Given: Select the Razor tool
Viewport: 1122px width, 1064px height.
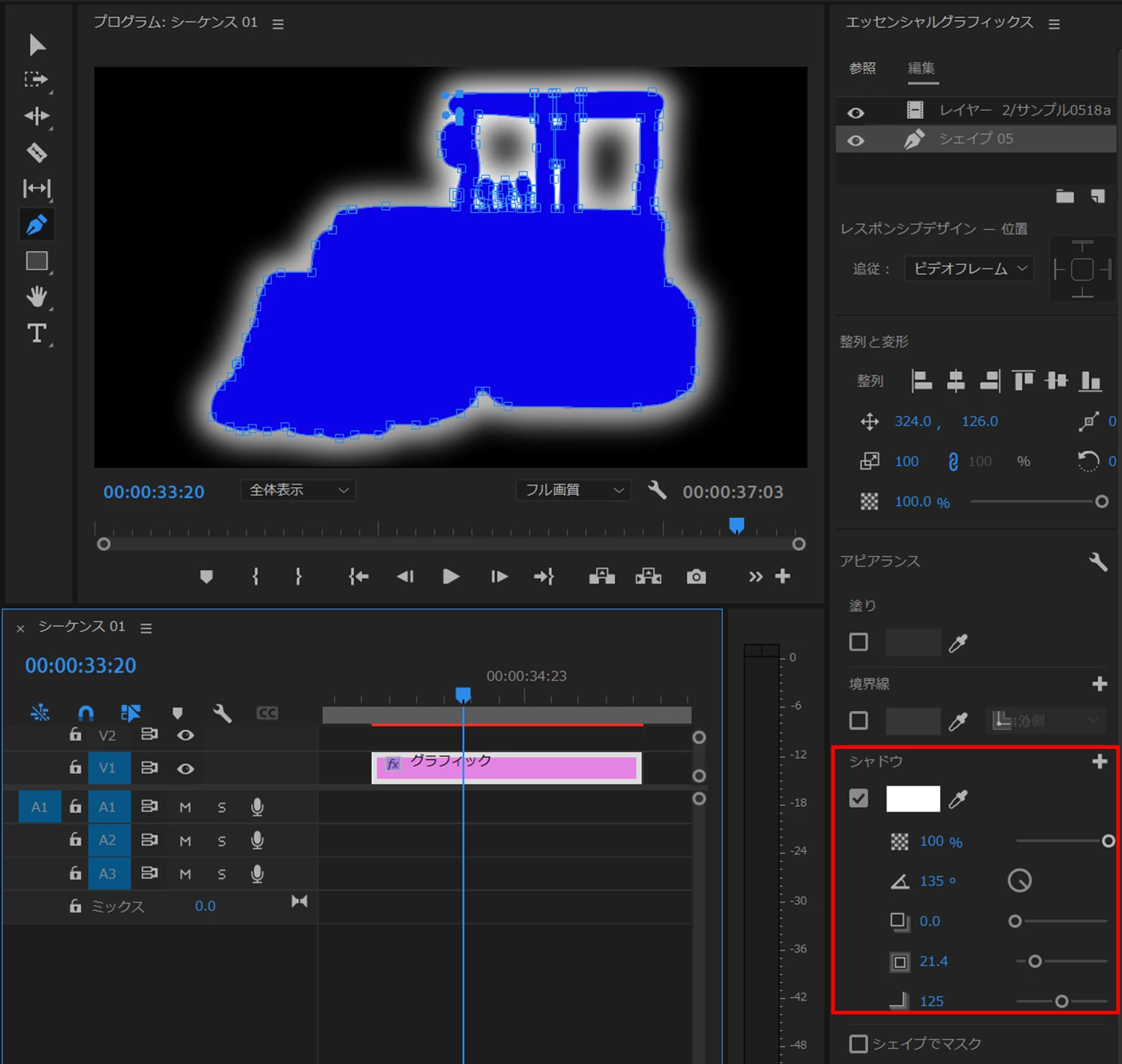Looking at the screenshot, I should coord(37,153).
